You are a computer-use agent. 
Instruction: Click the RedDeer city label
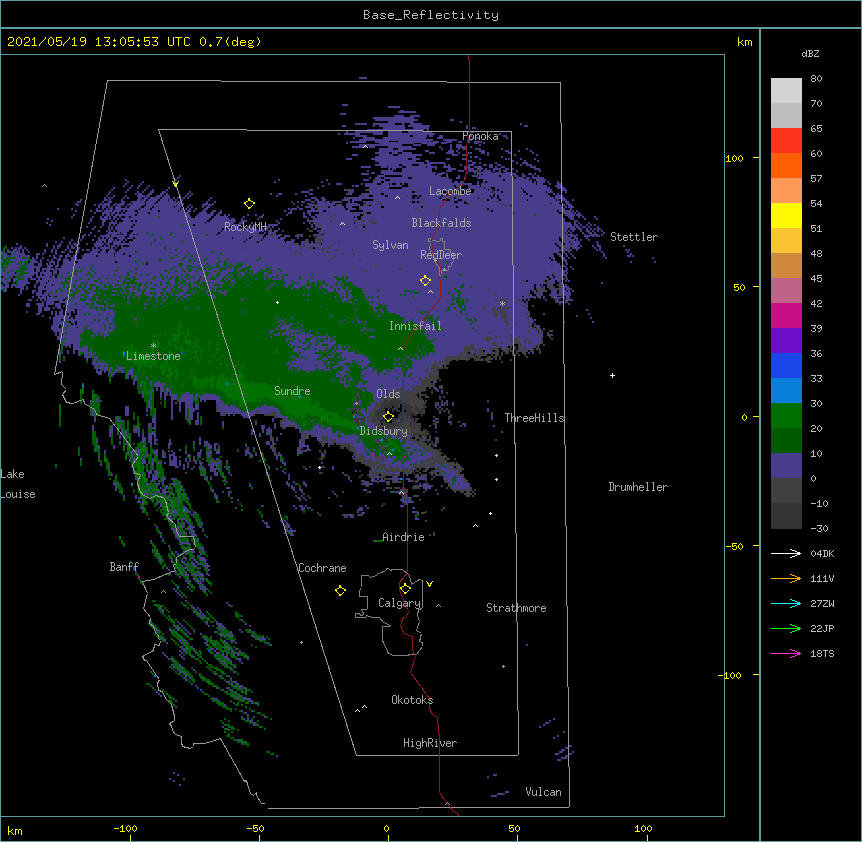441,255
